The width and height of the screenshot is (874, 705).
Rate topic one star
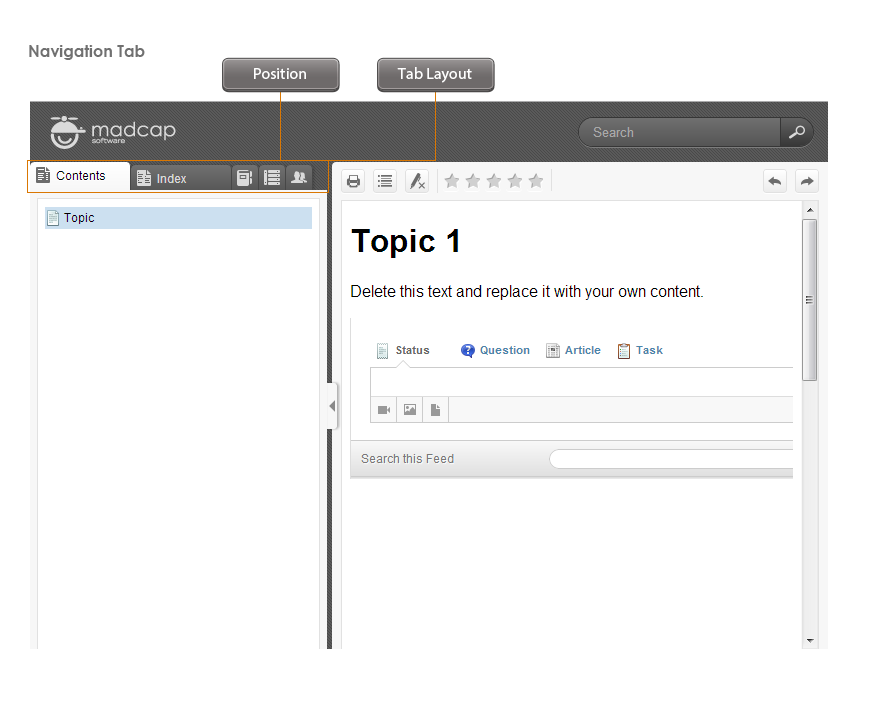coord(452,181)
